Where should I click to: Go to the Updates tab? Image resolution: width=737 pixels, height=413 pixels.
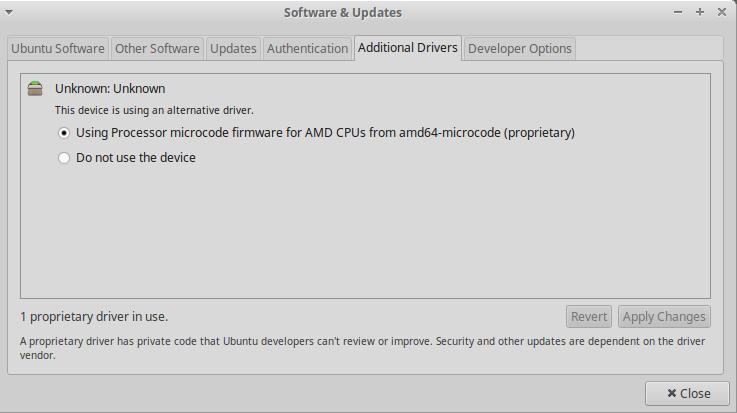233,48
